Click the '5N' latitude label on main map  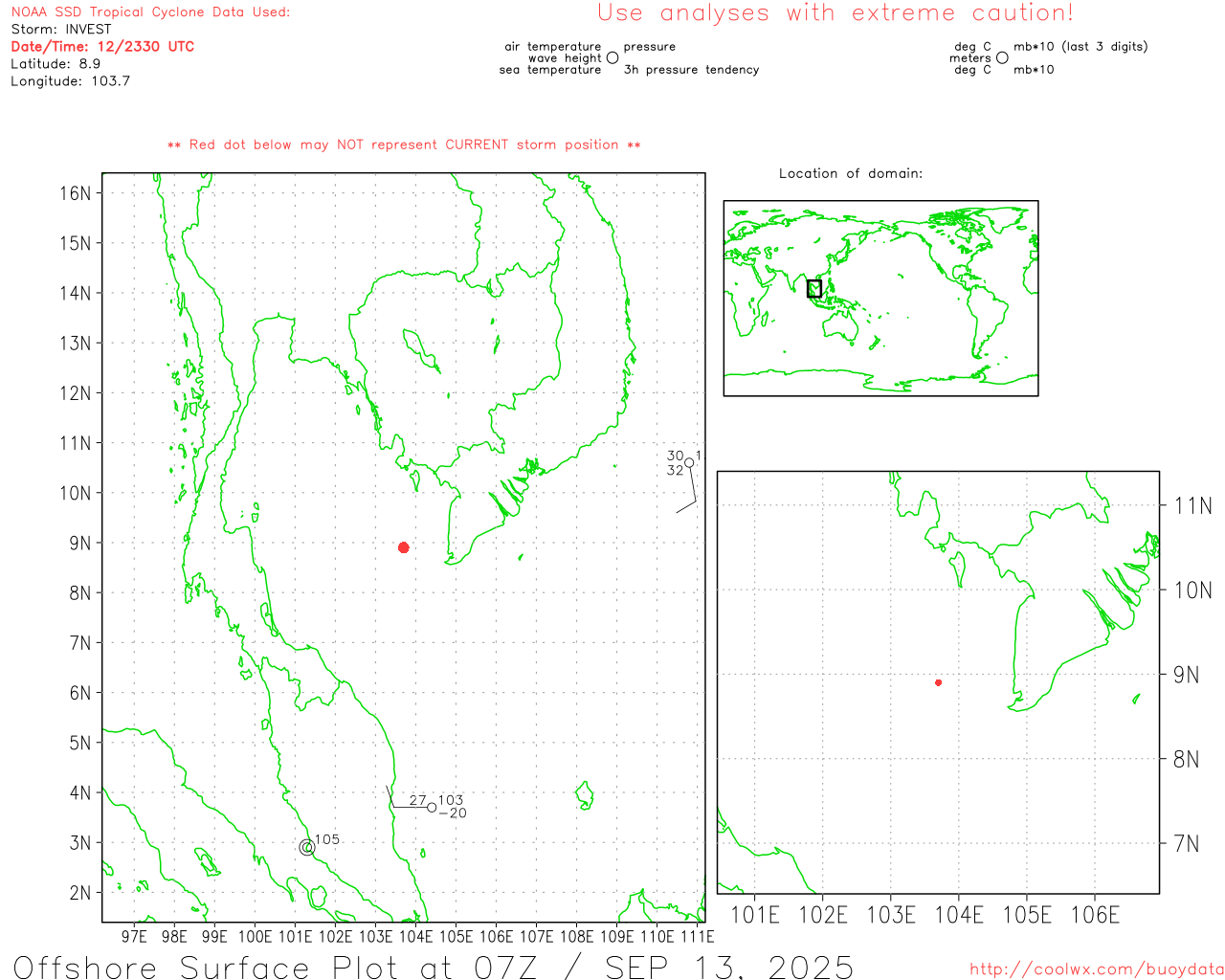click(x=80, y=744)
